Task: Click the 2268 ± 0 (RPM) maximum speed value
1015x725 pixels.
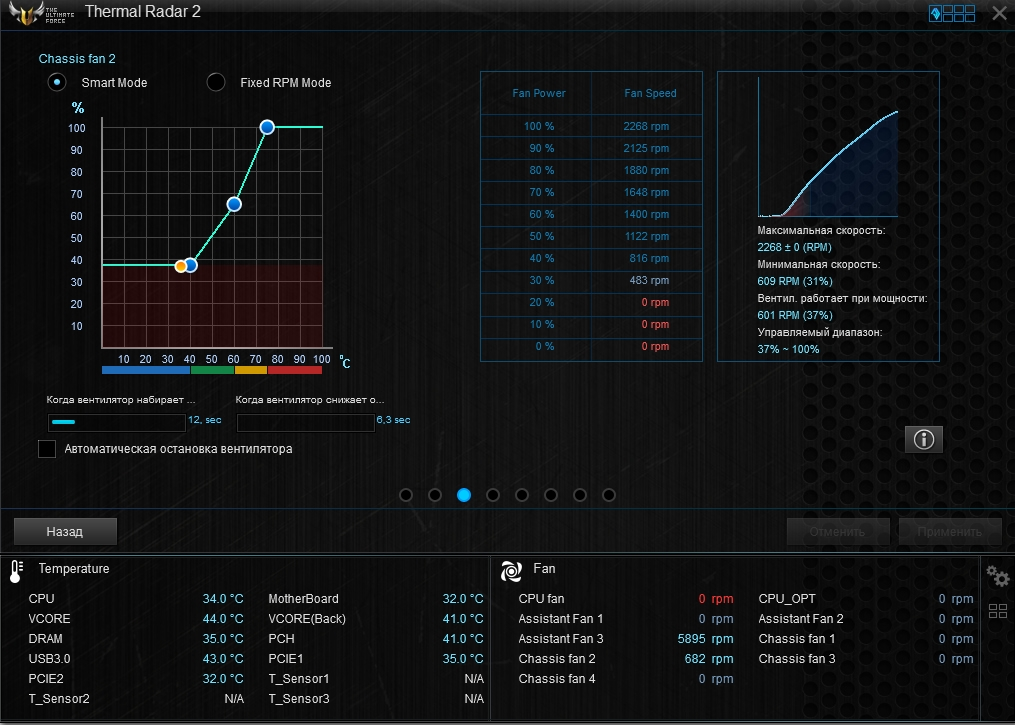Action: (x=794, y=247)
